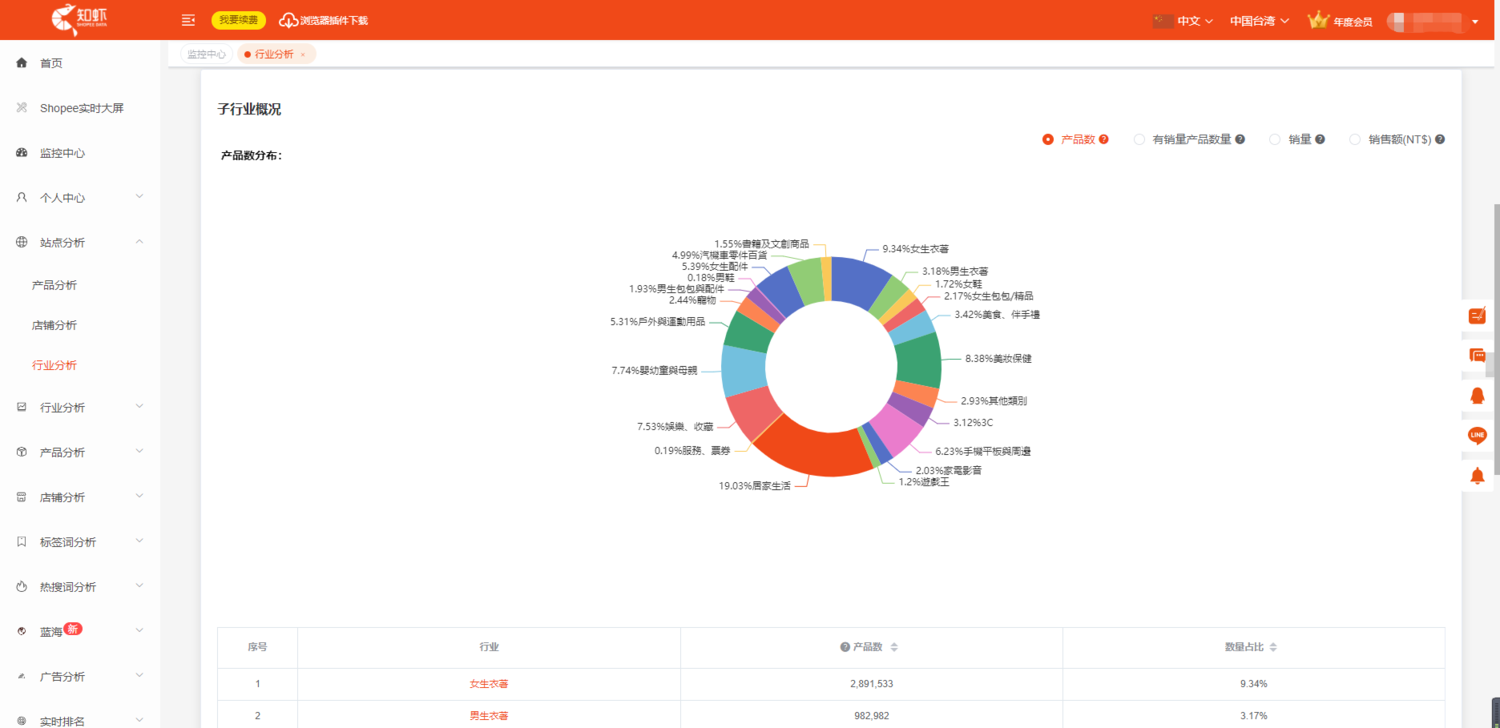Viewport: 1500px width, 728px height.
Task: Switch to the 监控中心 tab
Action: click(206, 54)
